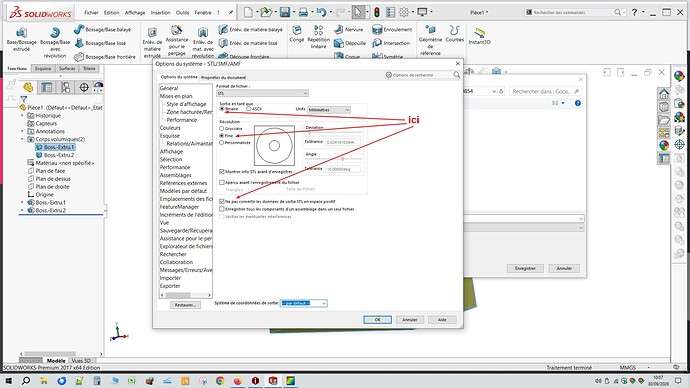The width and height of the screenshot is (690, 388).
Task: Launch Assistance pour le perçage
Action: [x=177, y=40]
